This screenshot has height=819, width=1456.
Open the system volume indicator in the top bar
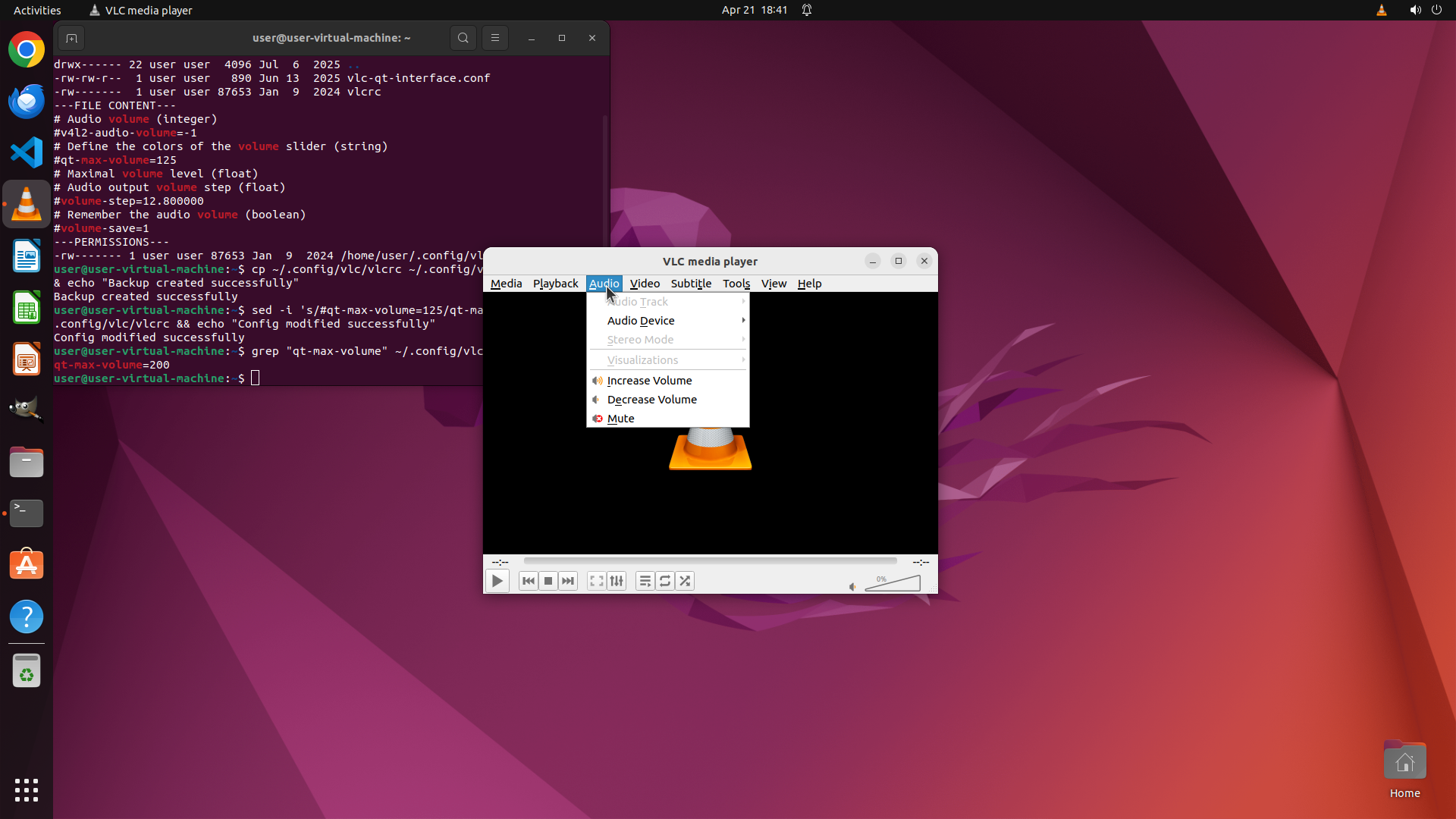click(x=1415, y=10)
